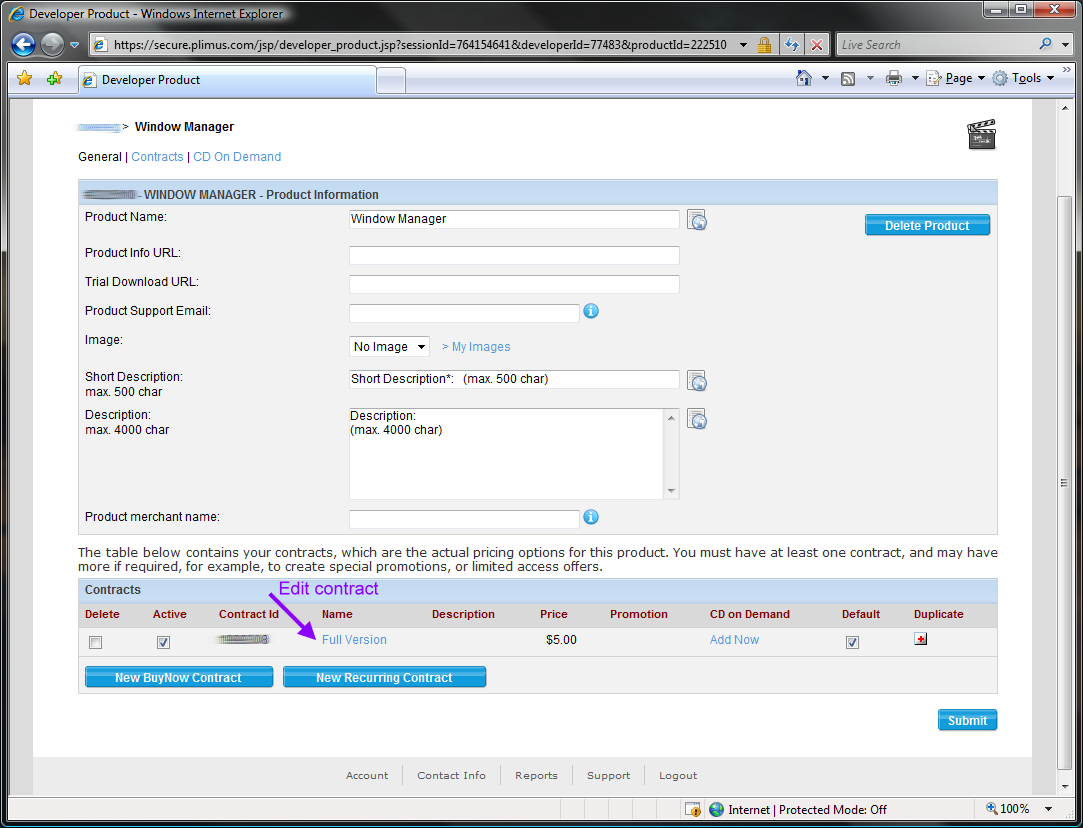
Task: Click the Trial Download URL field
Action: pos(514,284)
